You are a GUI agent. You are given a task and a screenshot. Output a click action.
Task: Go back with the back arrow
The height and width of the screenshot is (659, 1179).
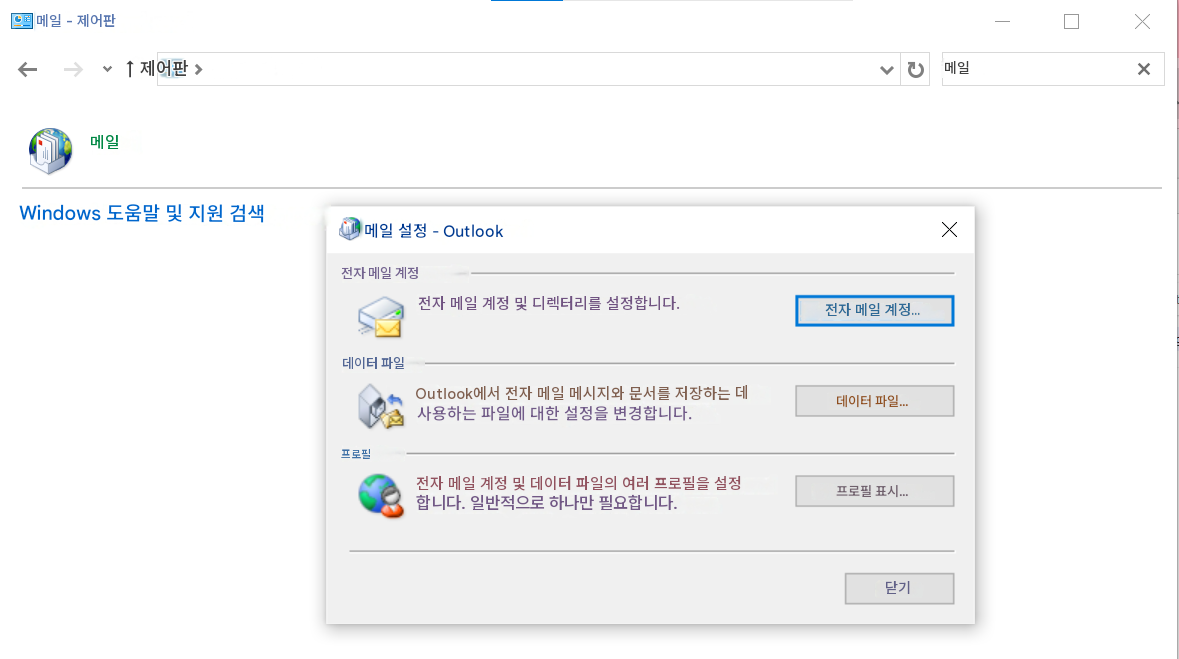pyautogui.click(x=28, y=69)
